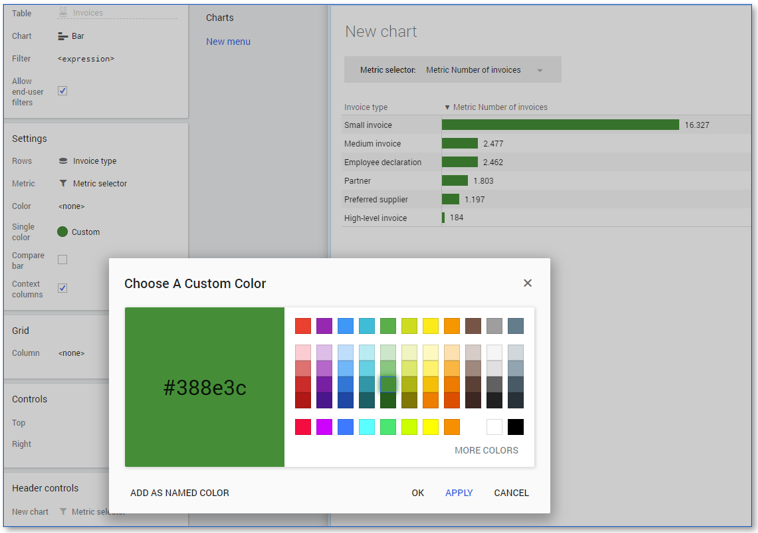The height and width of the screenshot is (533, 758).
Task: Click the MORE COLORS link
Action: point(486,451)
